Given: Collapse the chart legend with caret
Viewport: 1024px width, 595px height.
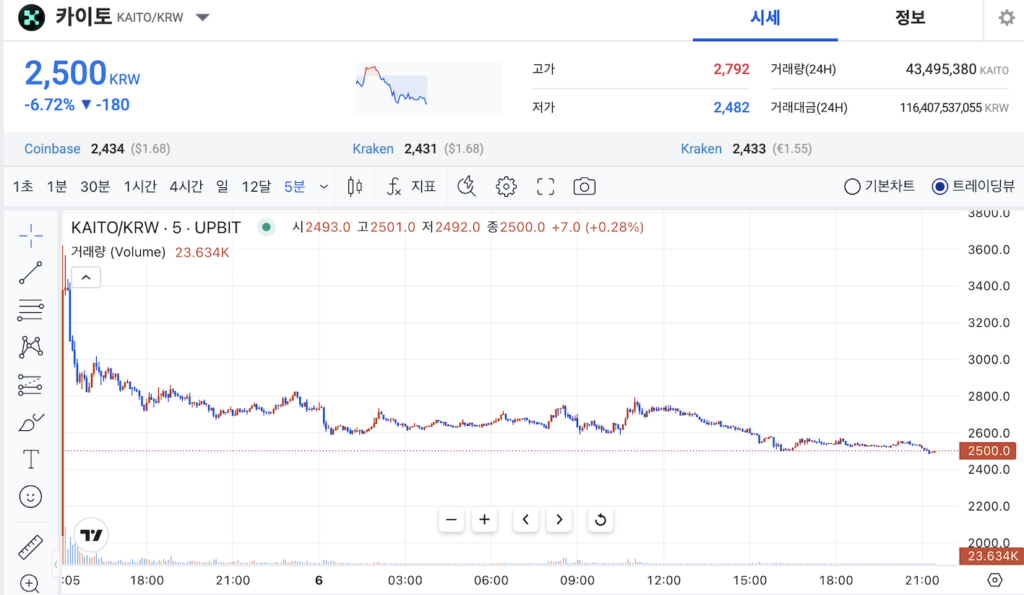Looking at the screenshot, I should point(86,278).
